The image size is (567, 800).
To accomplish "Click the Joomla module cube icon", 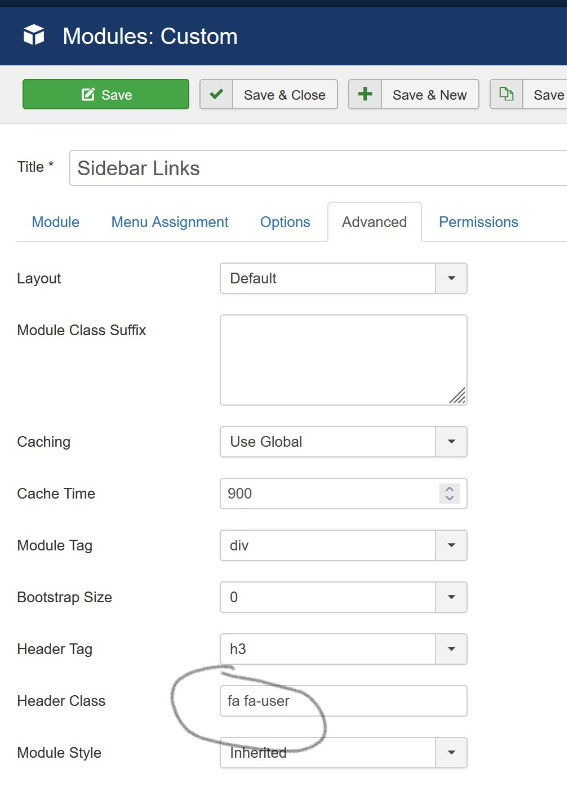I will [x=34, y=36].
